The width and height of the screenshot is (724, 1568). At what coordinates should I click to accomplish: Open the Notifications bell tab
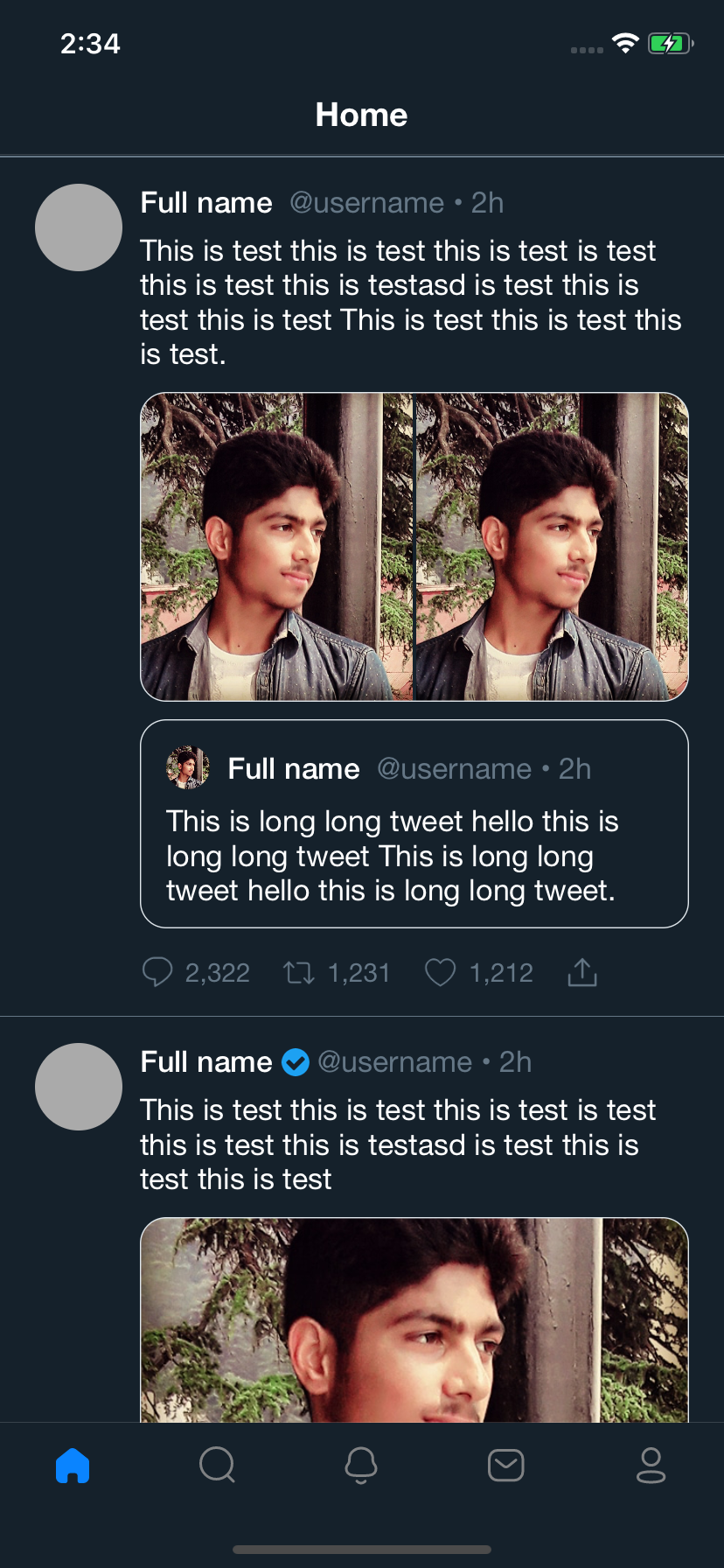[x=361, y=1465]
